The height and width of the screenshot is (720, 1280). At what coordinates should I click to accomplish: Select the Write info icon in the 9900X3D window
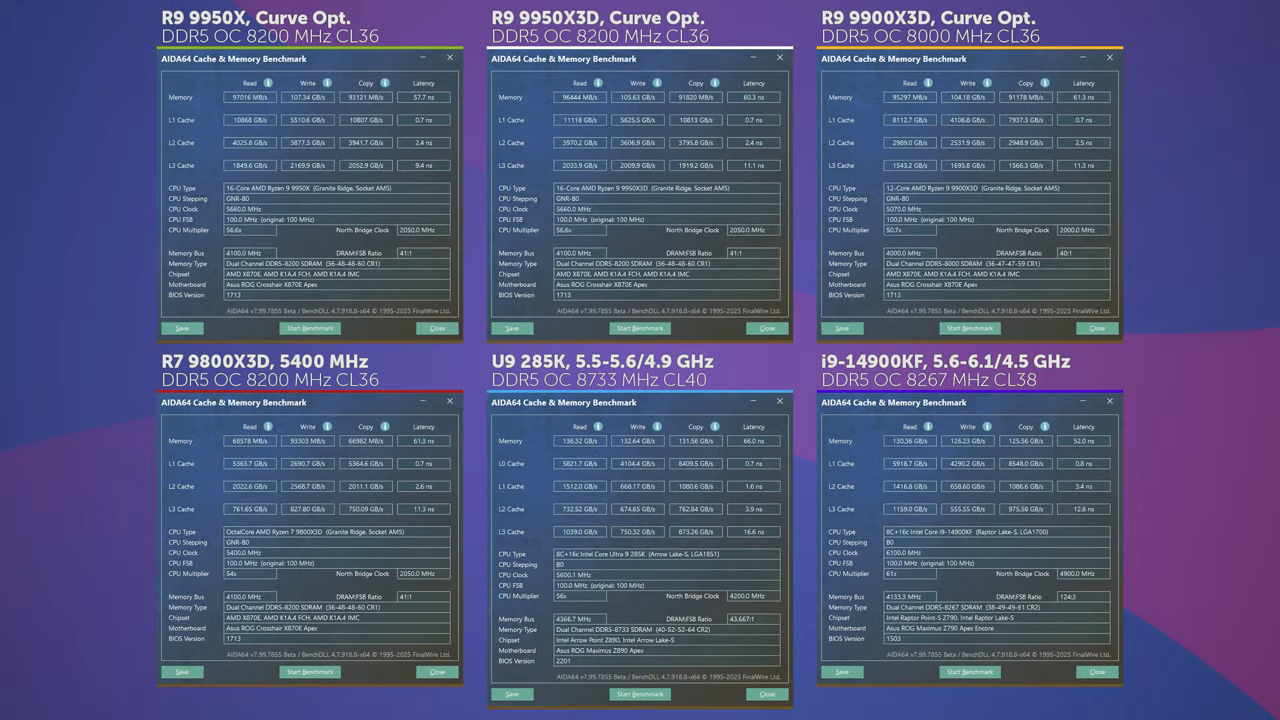point(986,83)
